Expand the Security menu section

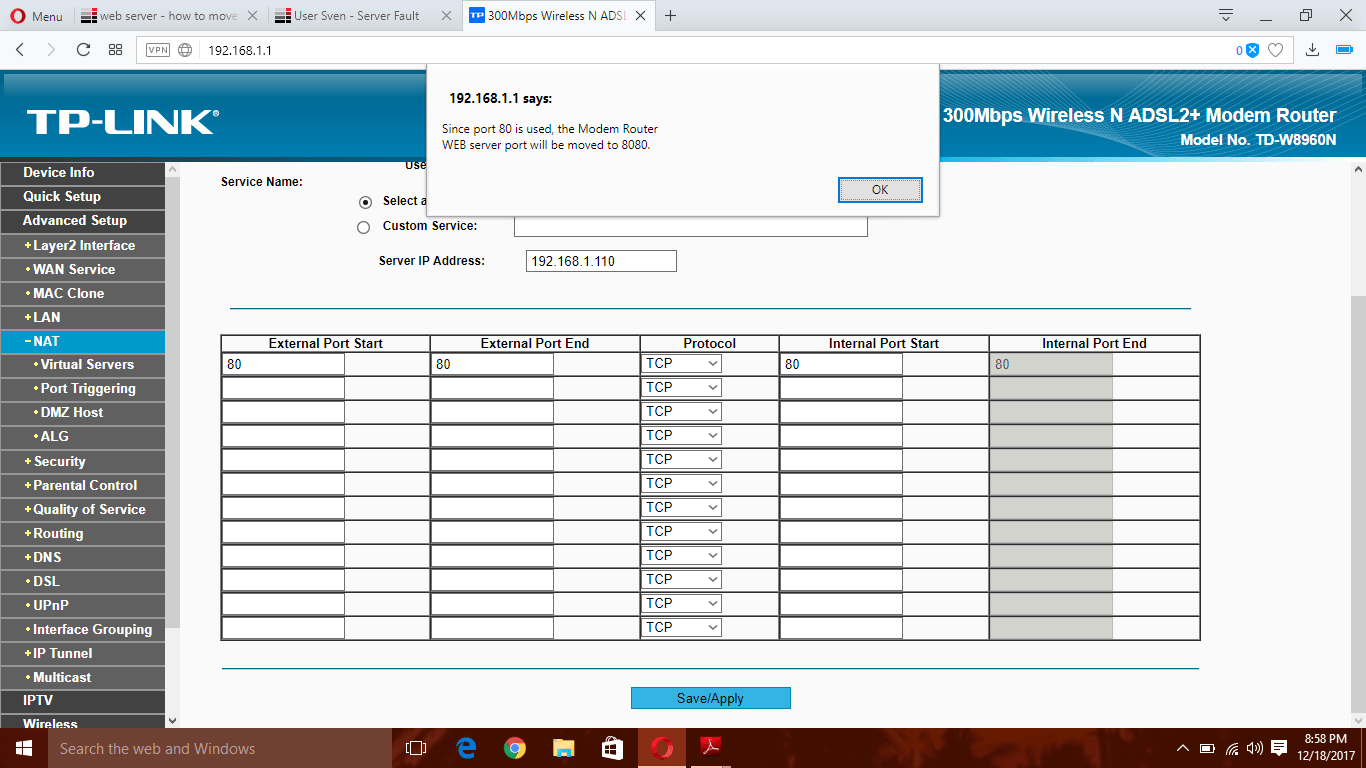click(59, 461)
